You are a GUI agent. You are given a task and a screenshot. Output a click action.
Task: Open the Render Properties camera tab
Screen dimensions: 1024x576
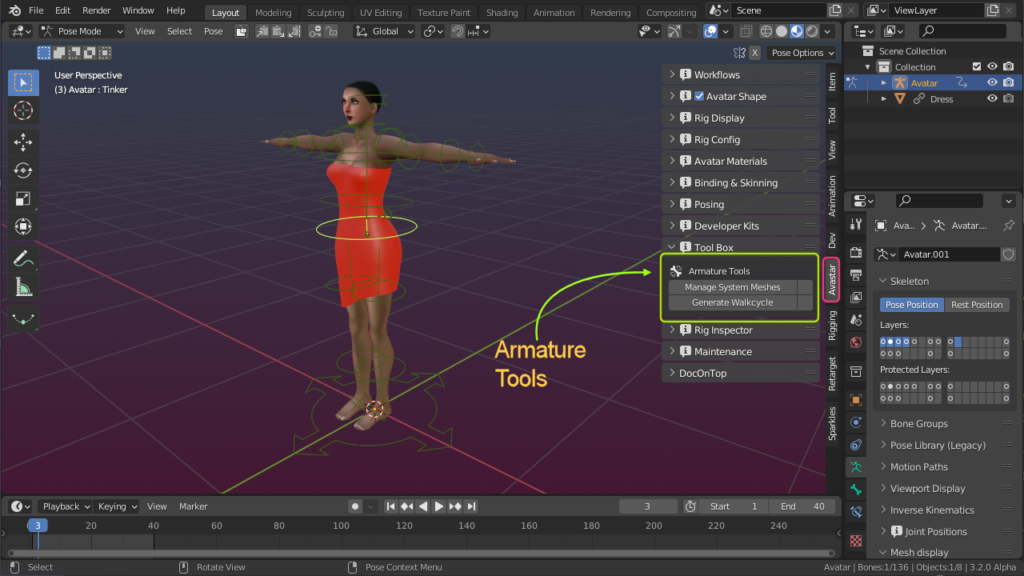pos(856,252)
